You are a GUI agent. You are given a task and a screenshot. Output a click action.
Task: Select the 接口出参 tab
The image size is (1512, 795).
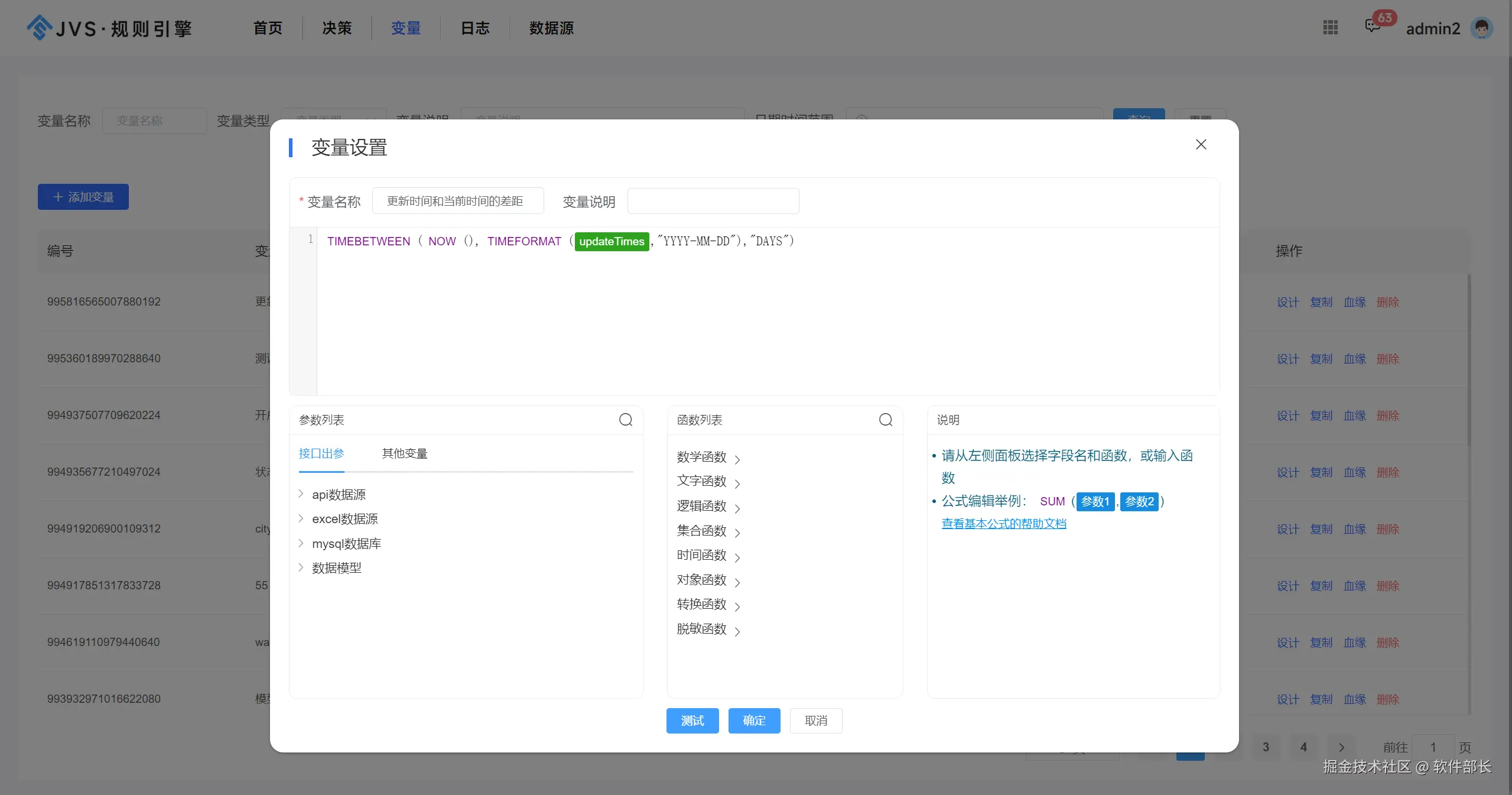321,453
